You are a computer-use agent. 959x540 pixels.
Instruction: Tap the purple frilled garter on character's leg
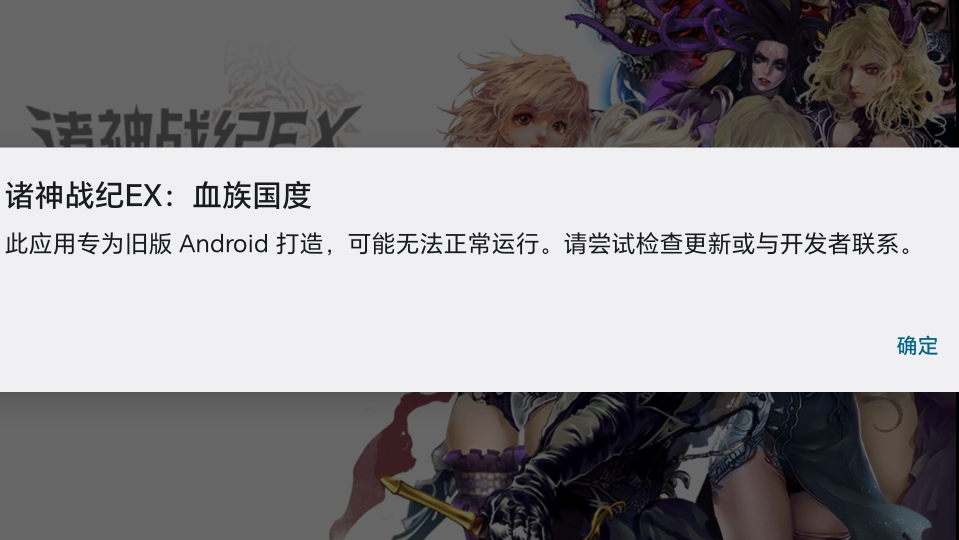pyautogui.click(x=489, y=470)
